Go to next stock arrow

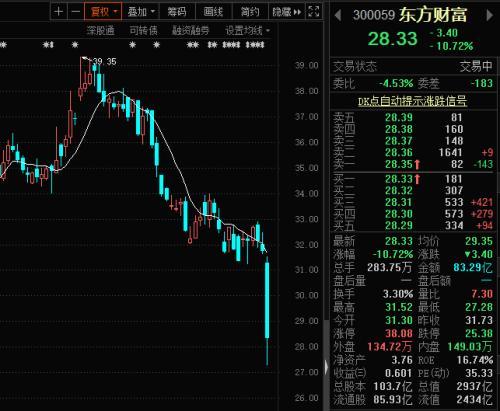click(489, 15)
